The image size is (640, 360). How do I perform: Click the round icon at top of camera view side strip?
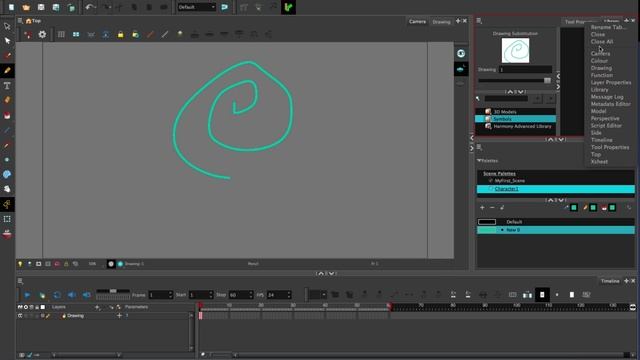(461, 53)
